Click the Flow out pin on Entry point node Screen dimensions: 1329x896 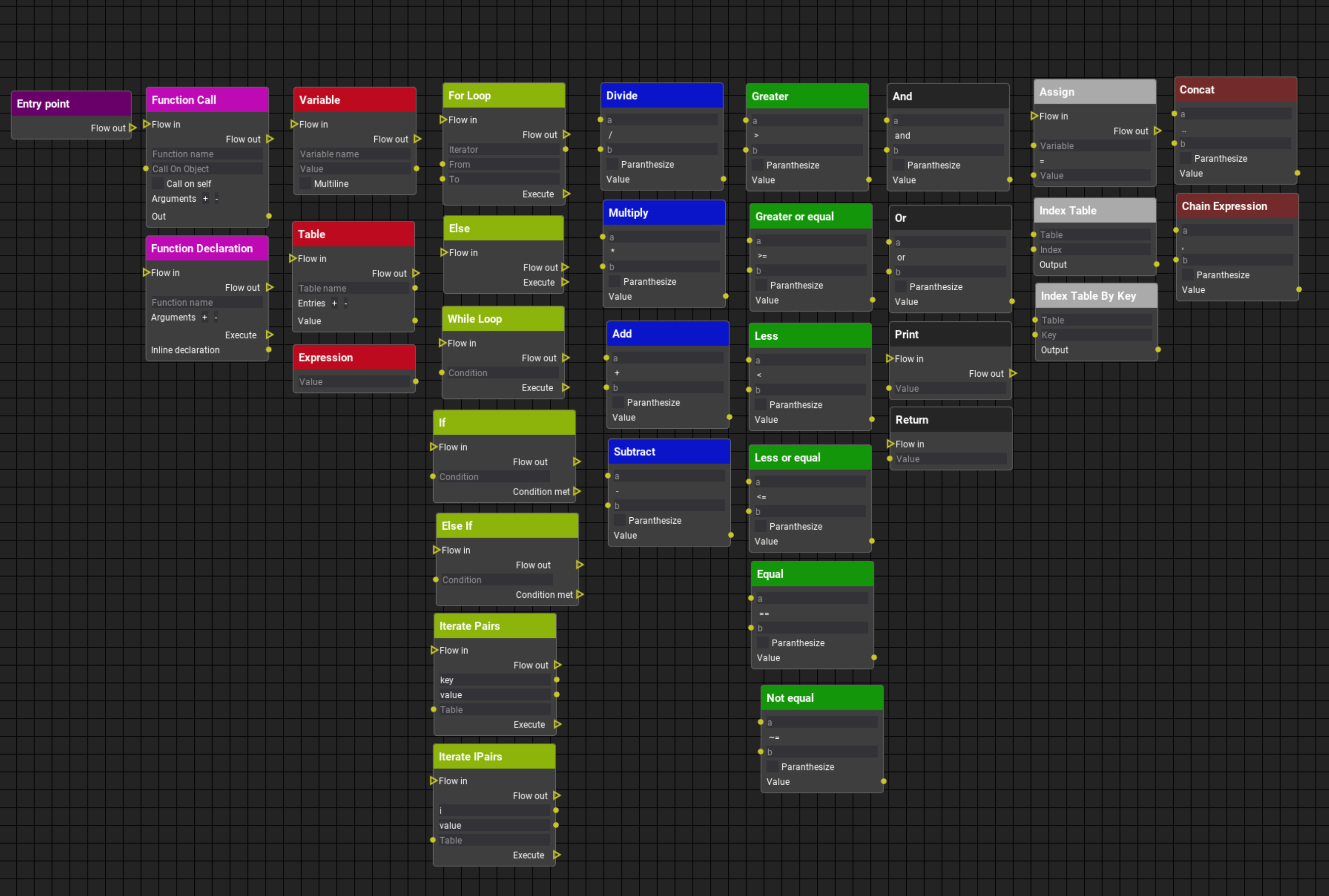[x=133, y=128]
